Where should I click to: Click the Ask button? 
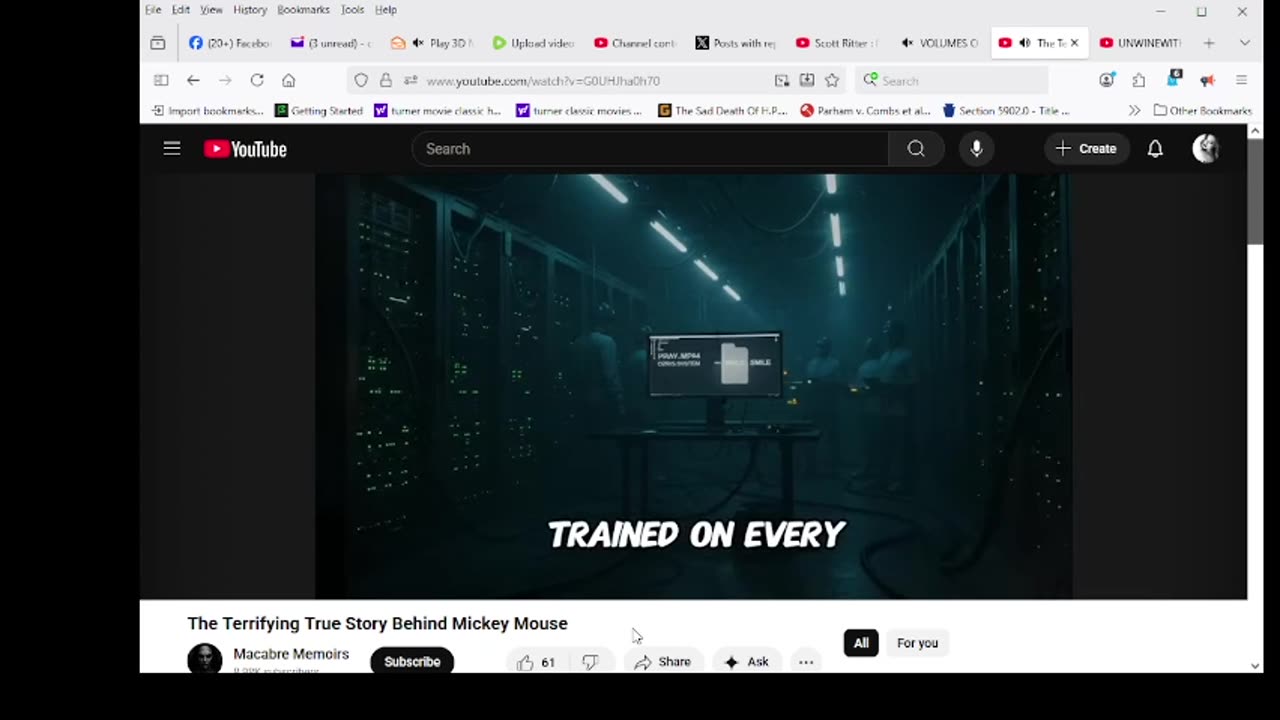[x=747, y=662]
